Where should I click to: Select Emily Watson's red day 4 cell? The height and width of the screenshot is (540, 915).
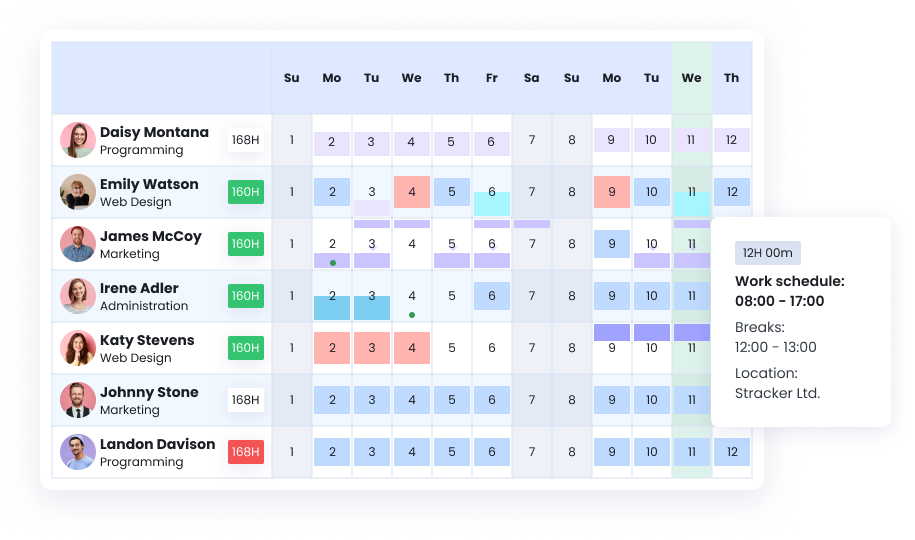point(411,192)
